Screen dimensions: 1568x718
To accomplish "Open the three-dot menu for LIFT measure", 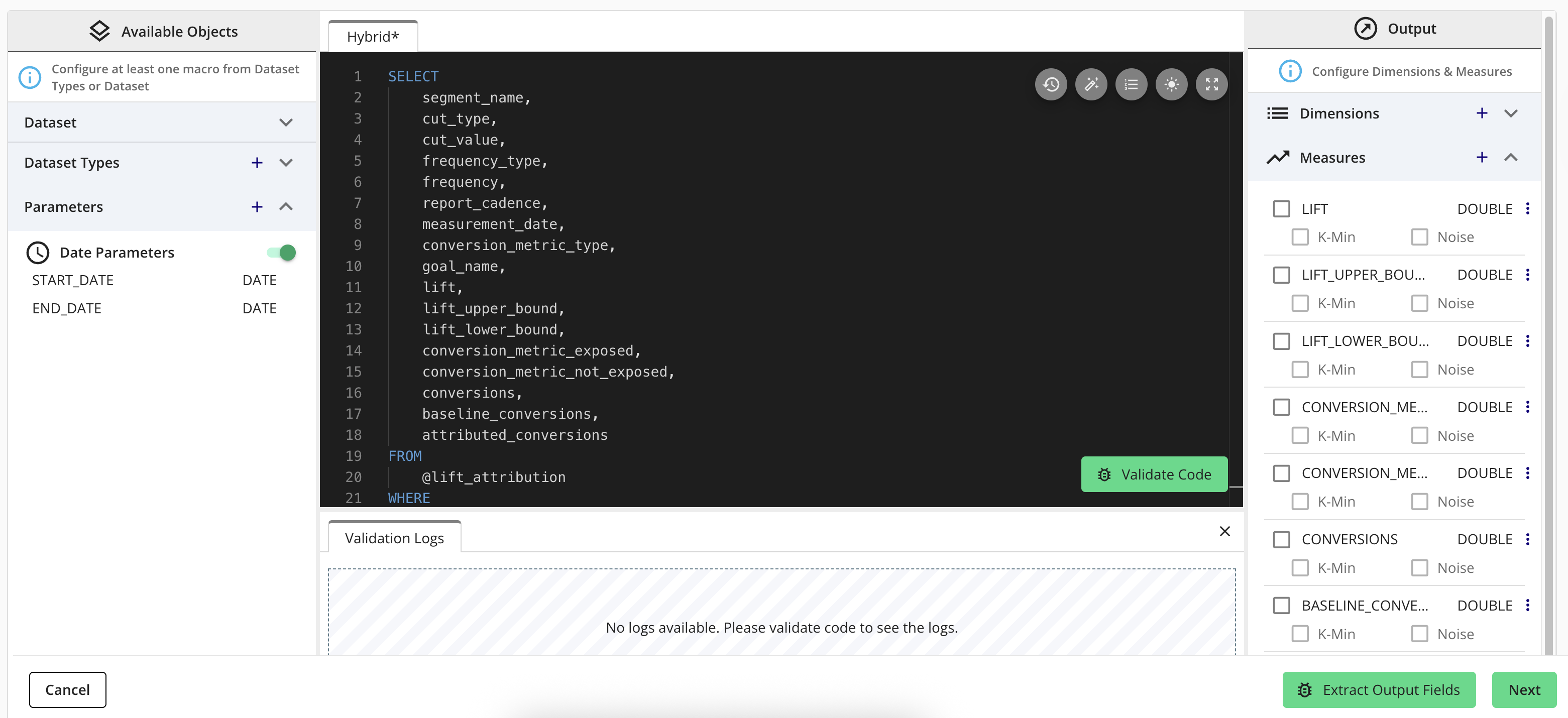I will (1527, 209).
